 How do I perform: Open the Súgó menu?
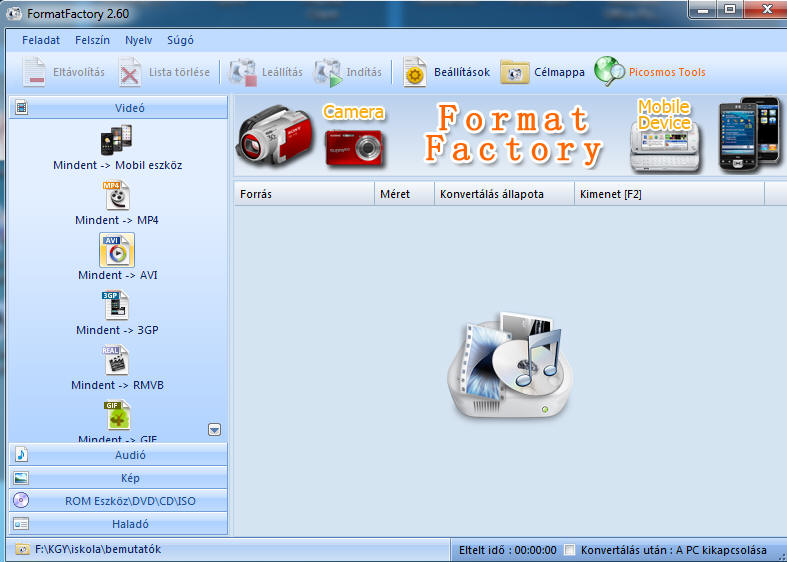tap(180, 40)
